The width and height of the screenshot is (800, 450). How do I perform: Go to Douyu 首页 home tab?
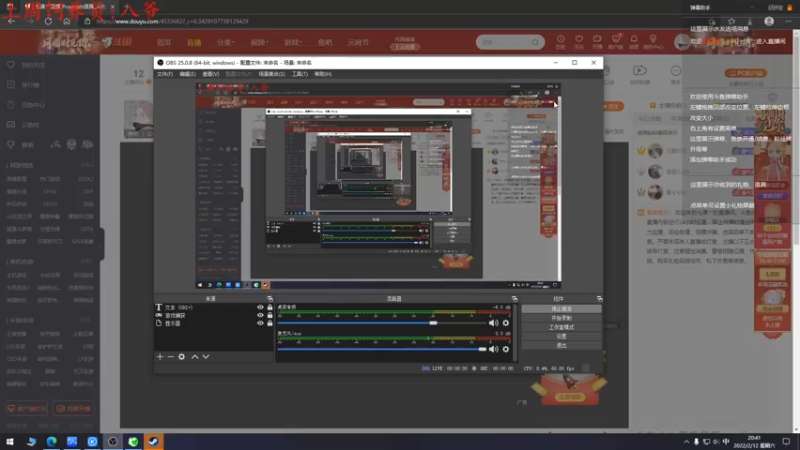click(x=164, y=42)
